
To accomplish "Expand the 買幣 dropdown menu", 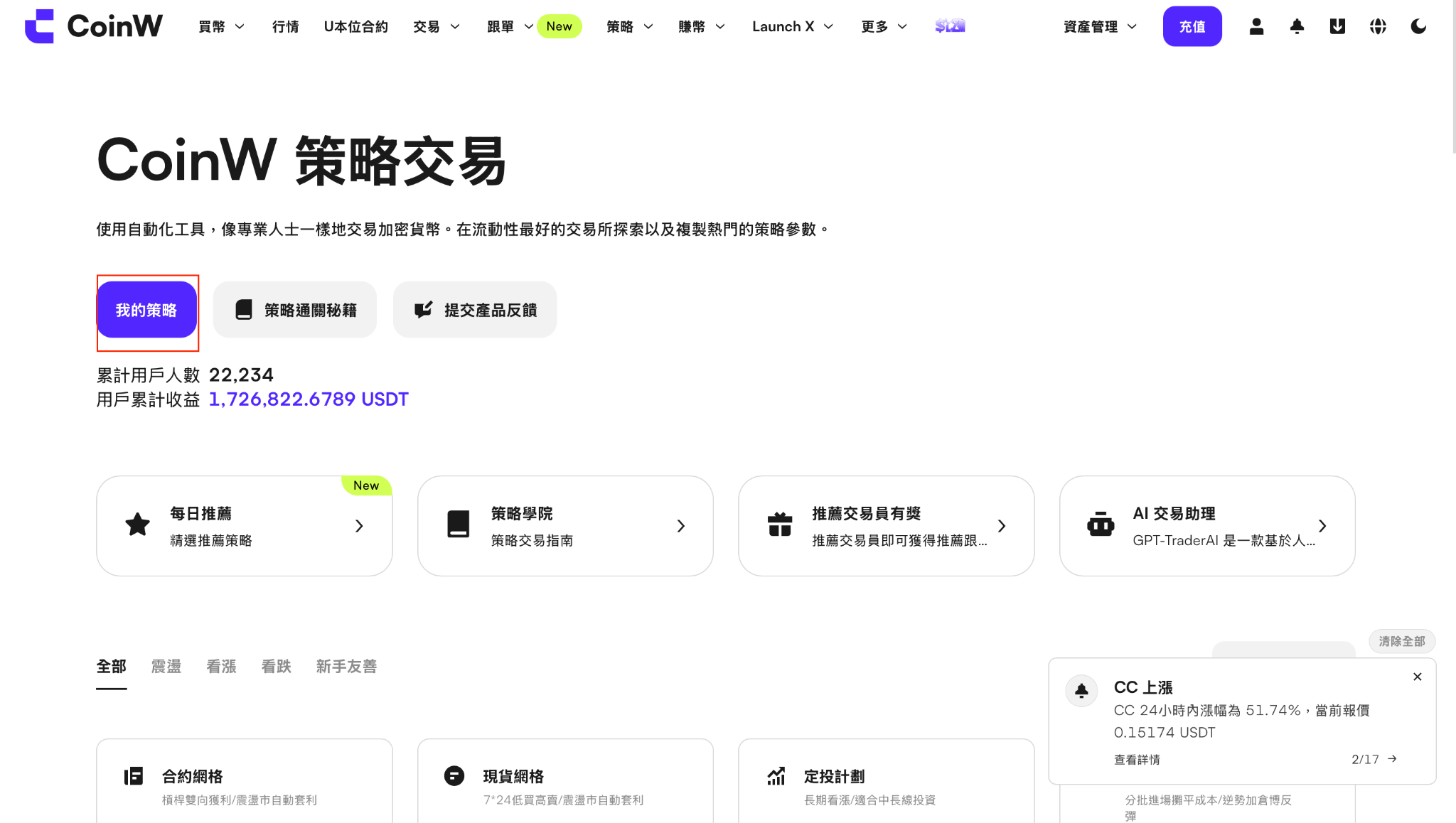I will (x=240, y=26).
